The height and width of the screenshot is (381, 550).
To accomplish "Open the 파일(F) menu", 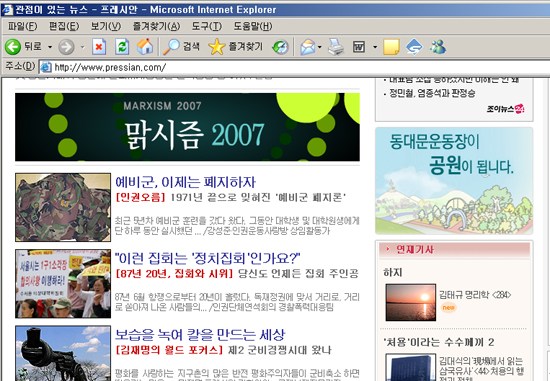I will click(x=22, y=26).
